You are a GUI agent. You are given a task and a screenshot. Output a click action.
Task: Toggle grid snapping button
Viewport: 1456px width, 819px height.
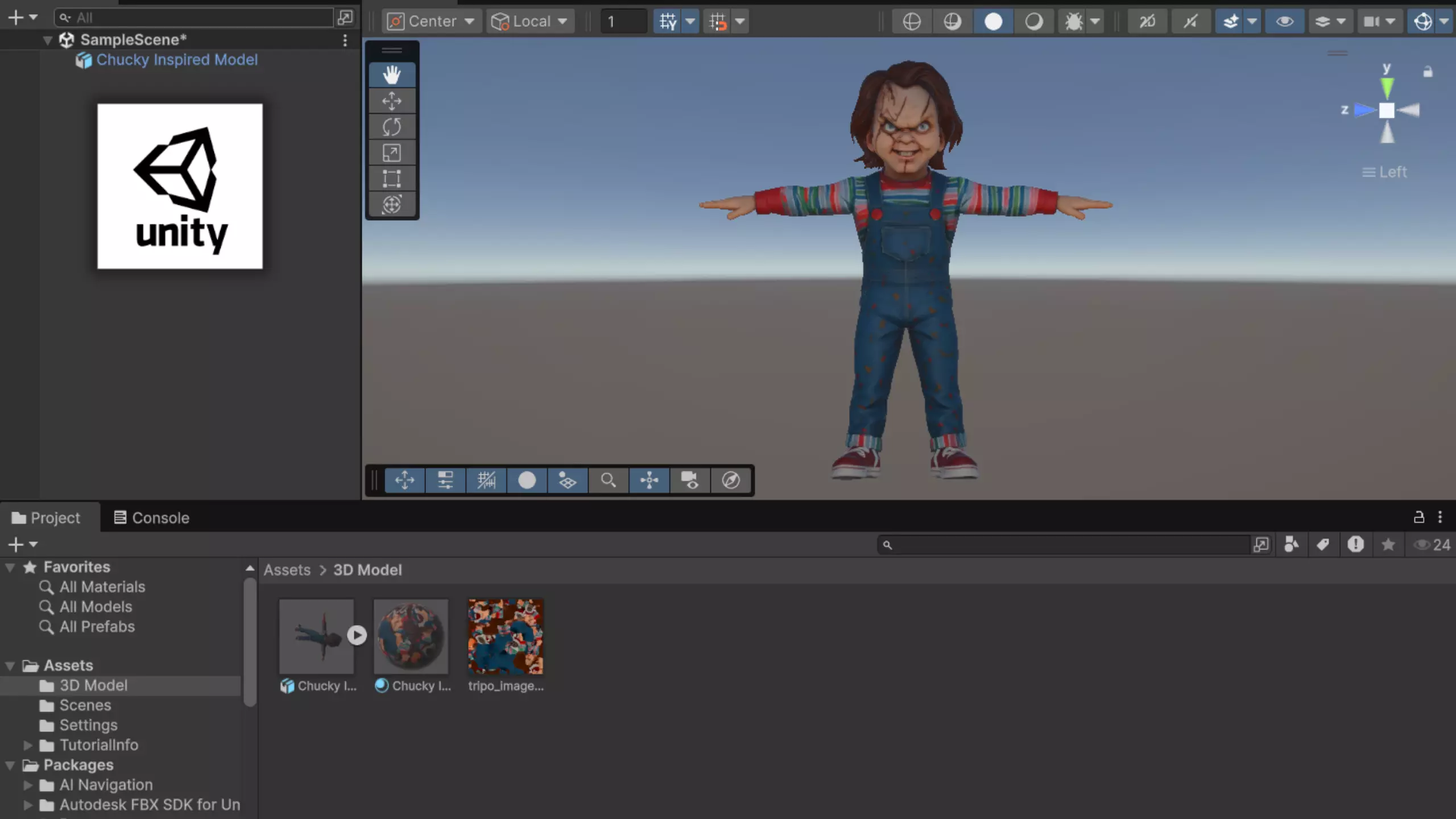pyautogui.click(x=718, y=22)
